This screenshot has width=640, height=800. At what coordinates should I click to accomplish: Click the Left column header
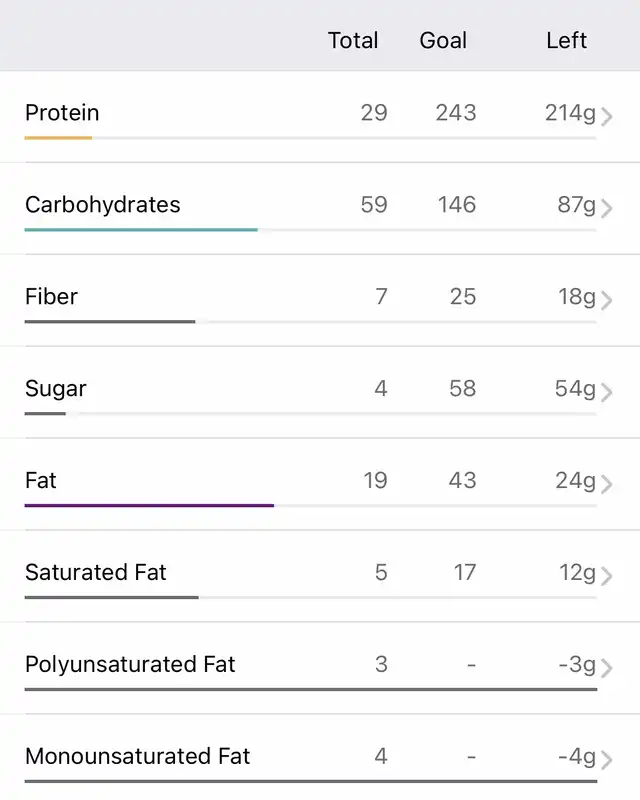566,41
